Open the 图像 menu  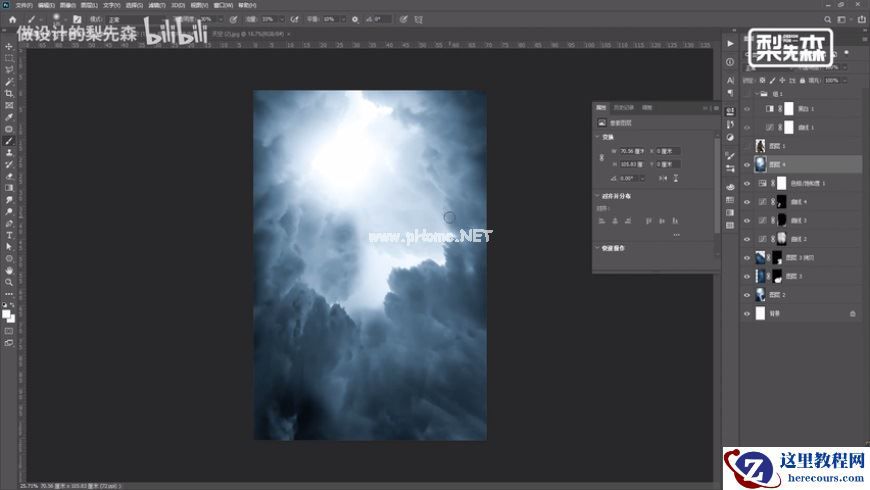click(67, 5)
